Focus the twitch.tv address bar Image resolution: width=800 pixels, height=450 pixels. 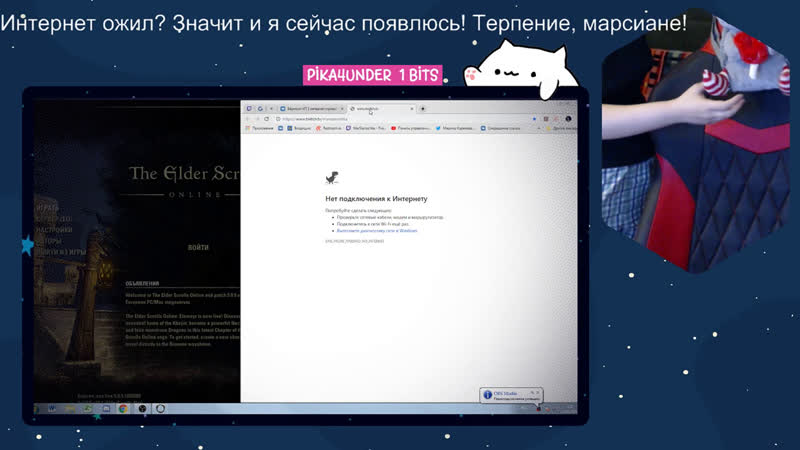coord(403,119)
